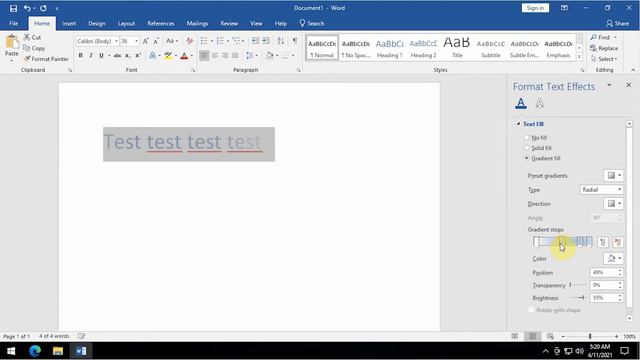Viewport: 640px width, 360px height.
Task: Add a gradient stop
Action: tap(603, 242)
